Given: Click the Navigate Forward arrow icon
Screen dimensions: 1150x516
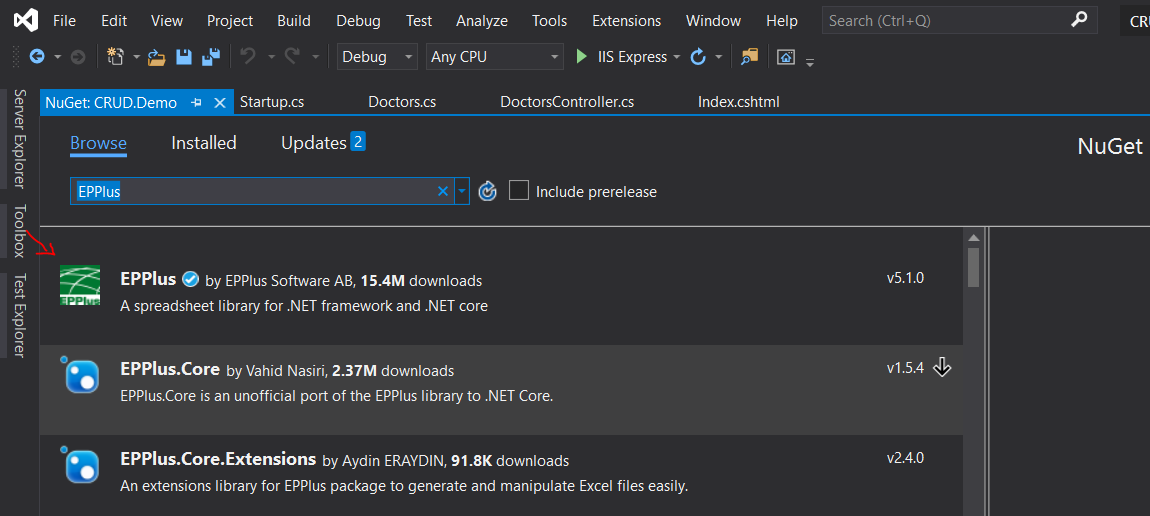Looking at the screenshot, I should (78, 56).
